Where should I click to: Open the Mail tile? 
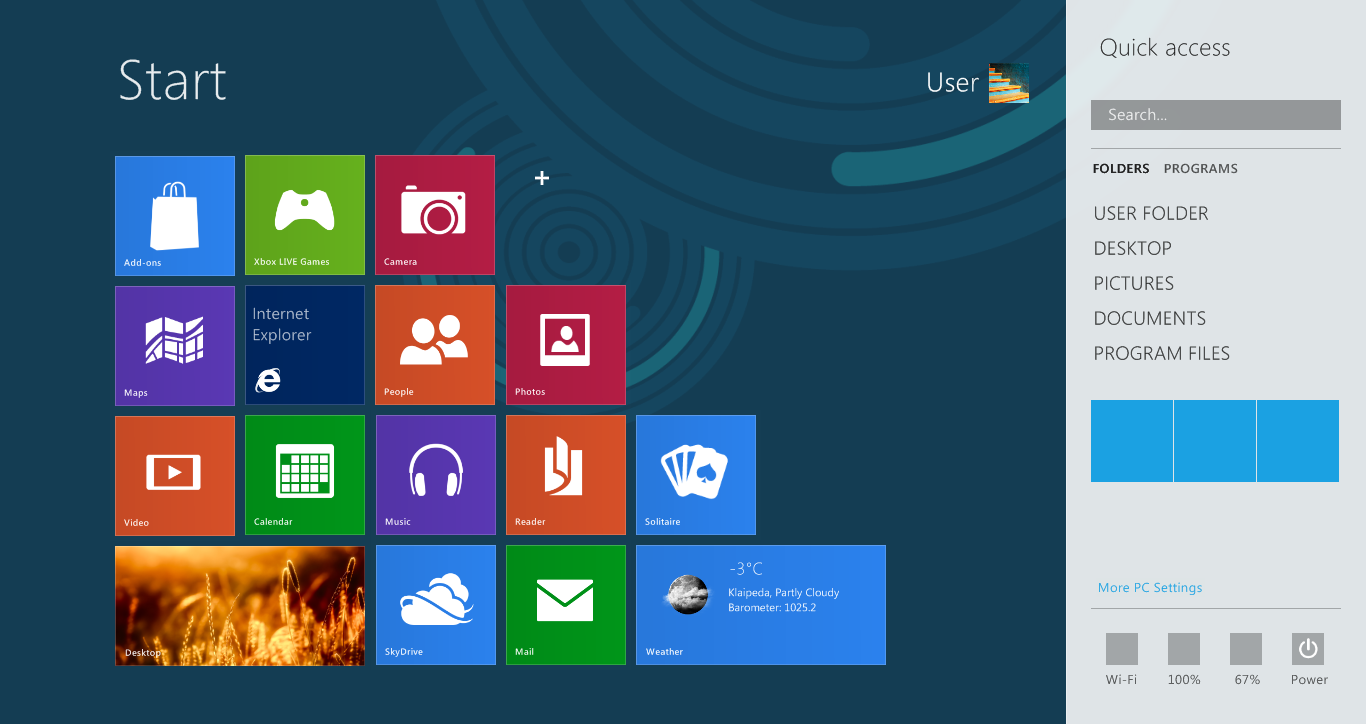(x=566, y=605)
